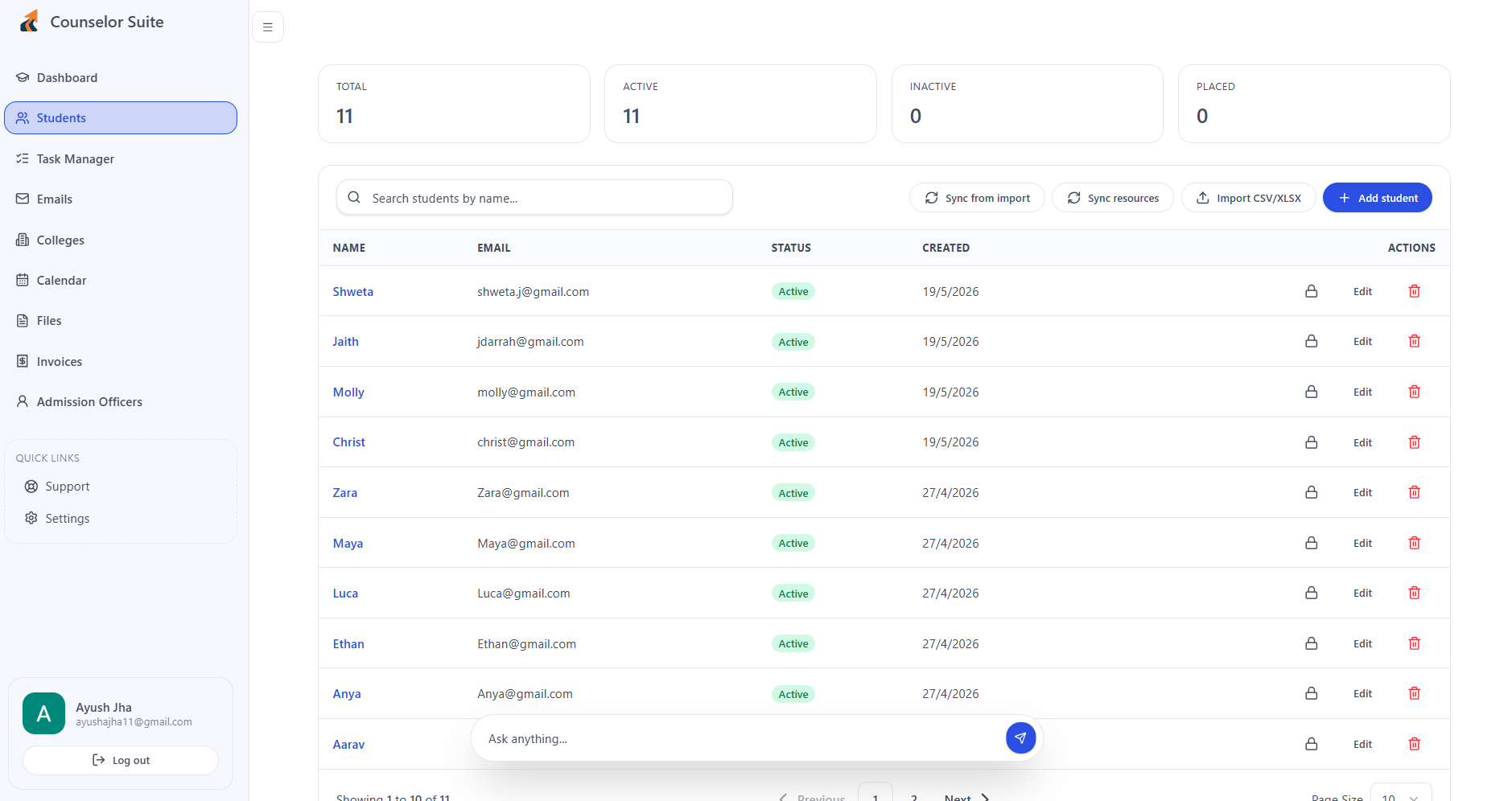Image resolution: width=1512 pixels, height=801 pixels.
Task: Delete student Maya with trash icon
Action: click(1414, 543)
